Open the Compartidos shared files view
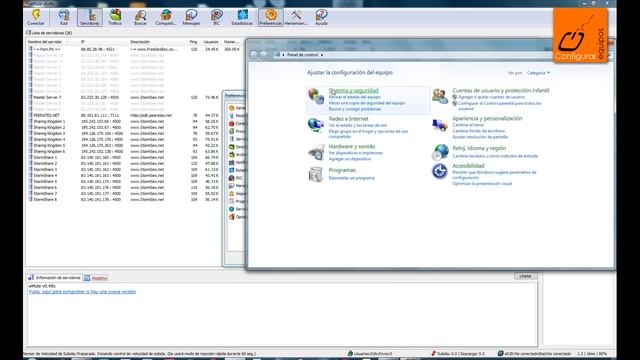Image resolution: width=640 pixels, height=360 pixels. 165,18
